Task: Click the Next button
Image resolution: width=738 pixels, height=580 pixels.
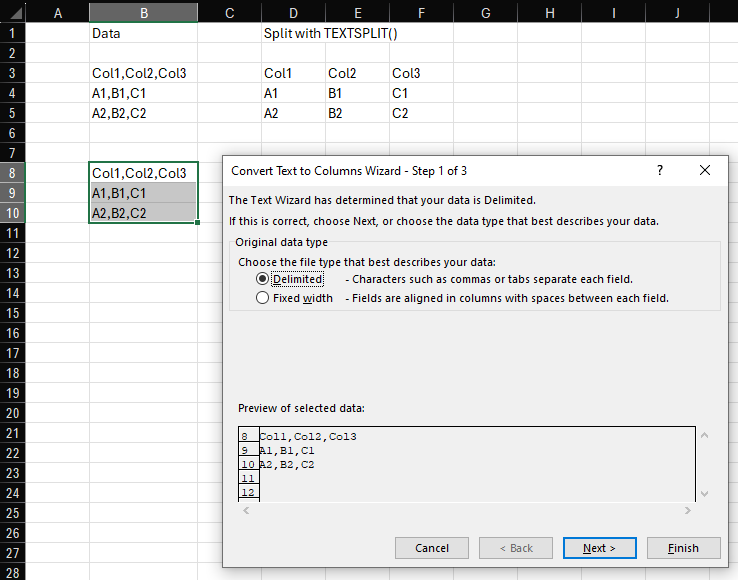Action: 599,548
